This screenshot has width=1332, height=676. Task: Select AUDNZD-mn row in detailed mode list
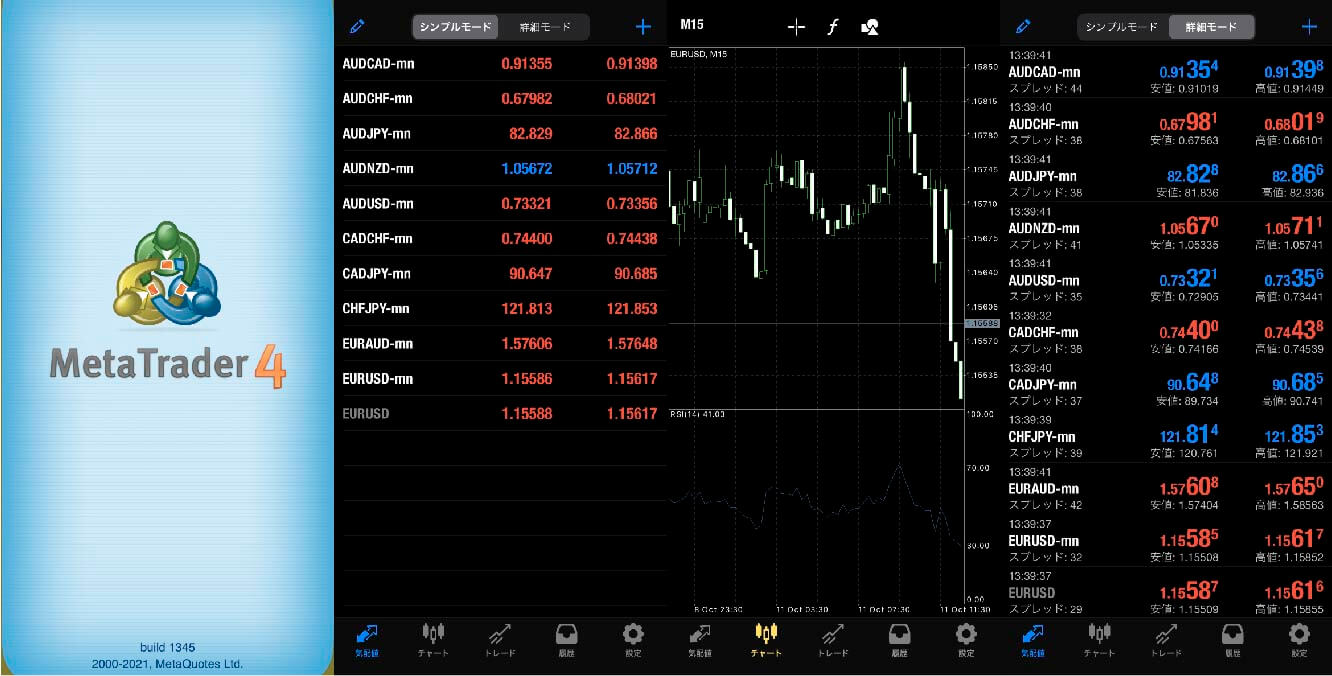pos(1166,228)
